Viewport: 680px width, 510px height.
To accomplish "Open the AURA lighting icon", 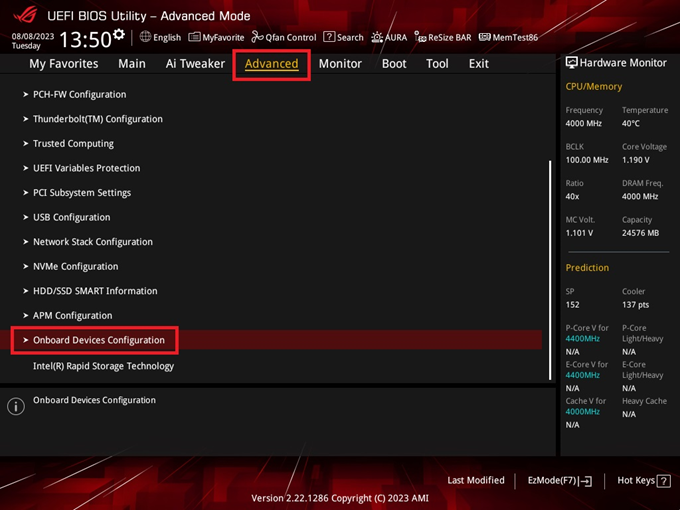I will [x=377, y=37].
